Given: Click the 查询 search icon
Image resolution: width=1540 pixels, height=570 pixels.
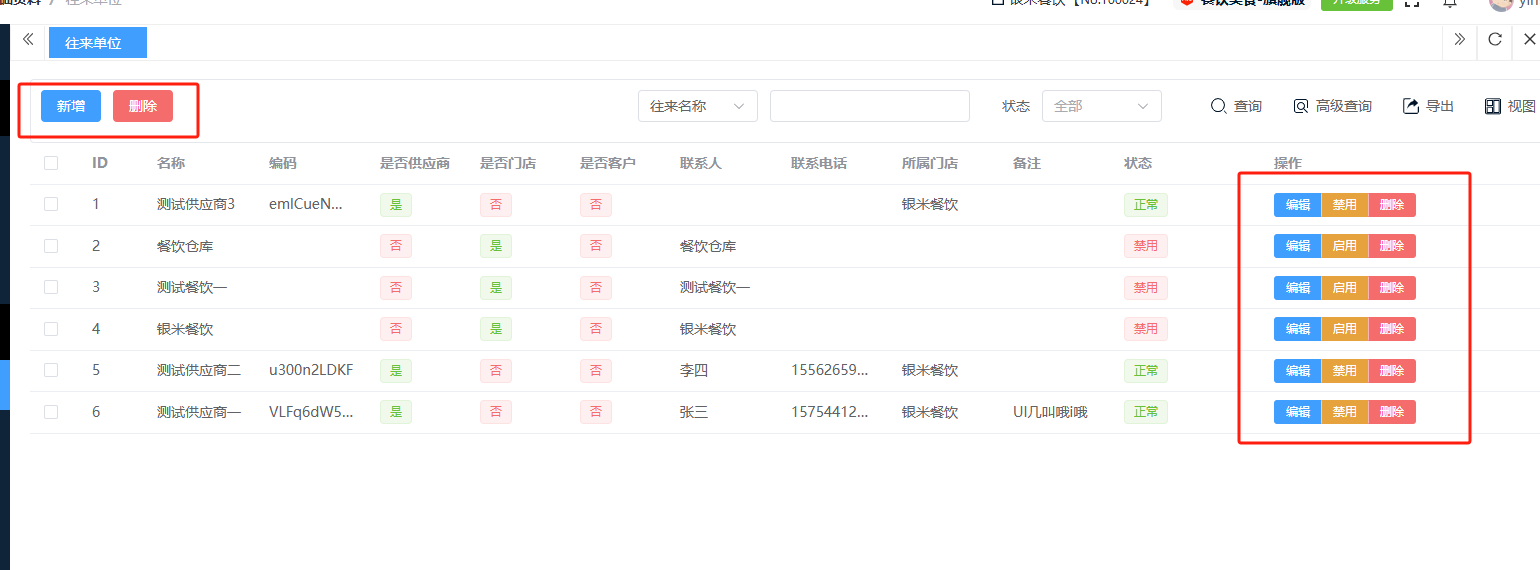Looking at the screenshot, I should (x=1218, y=106).
